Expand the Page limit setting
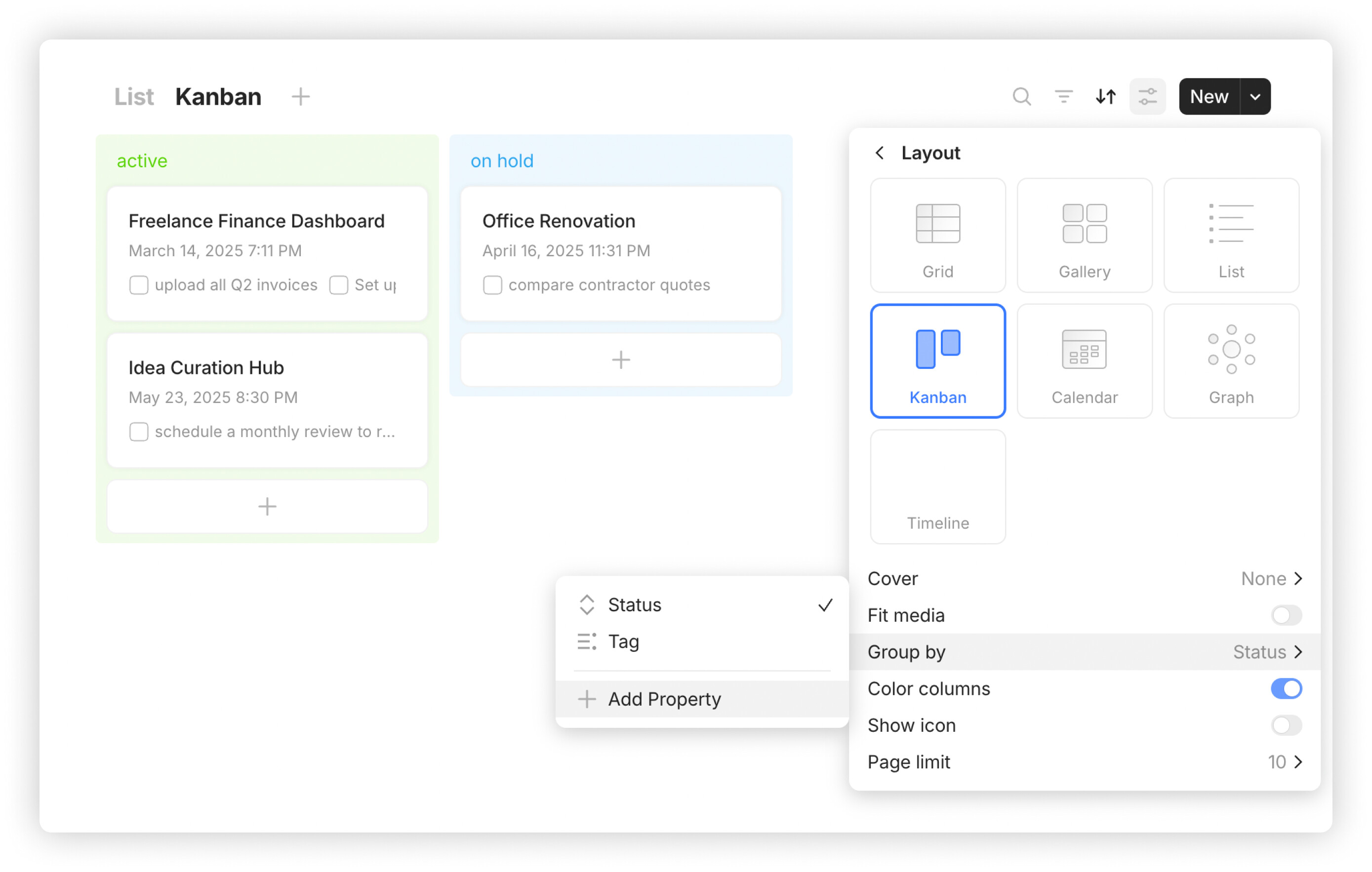 coord(1284,762)
